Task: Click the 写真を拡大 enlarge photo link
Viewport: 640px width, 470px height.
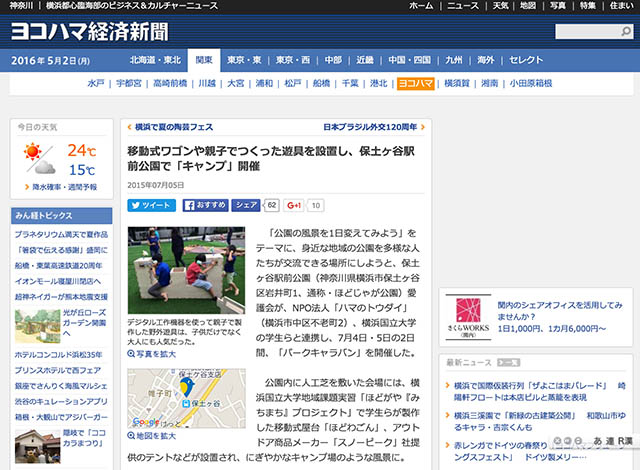Action: 156,354
